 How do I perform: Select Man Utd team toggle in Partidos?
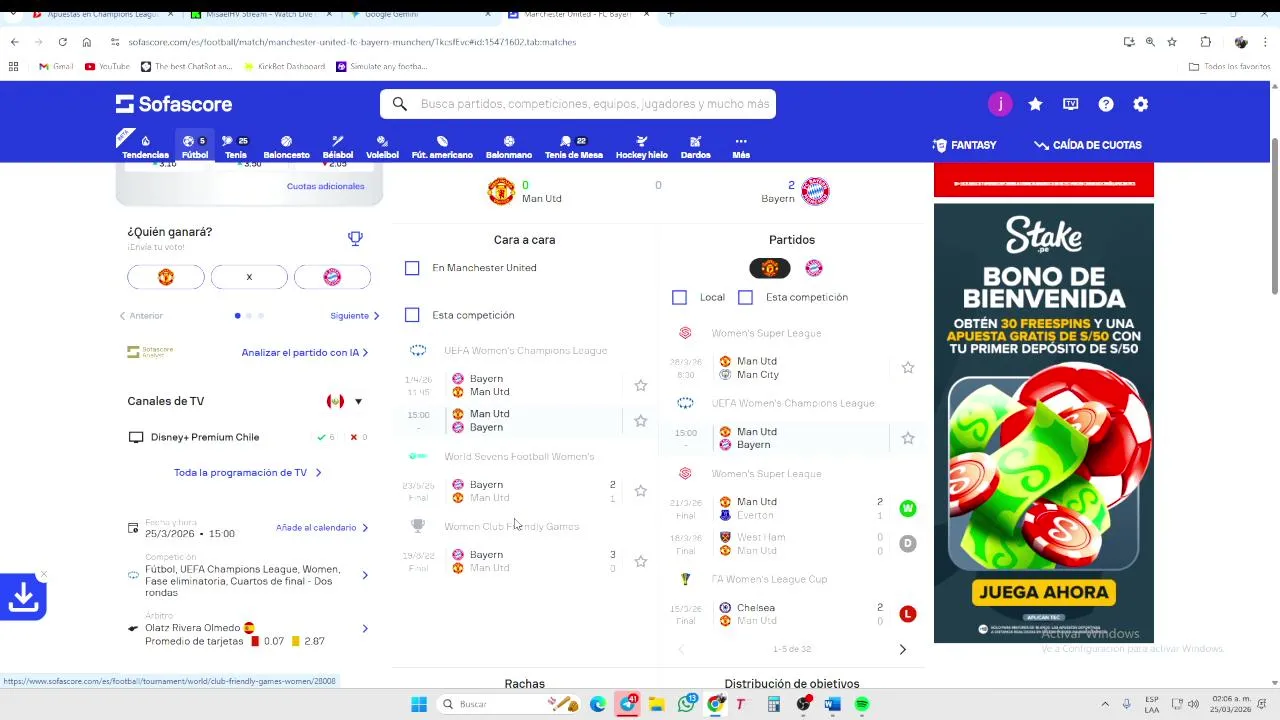pos(770,268)
